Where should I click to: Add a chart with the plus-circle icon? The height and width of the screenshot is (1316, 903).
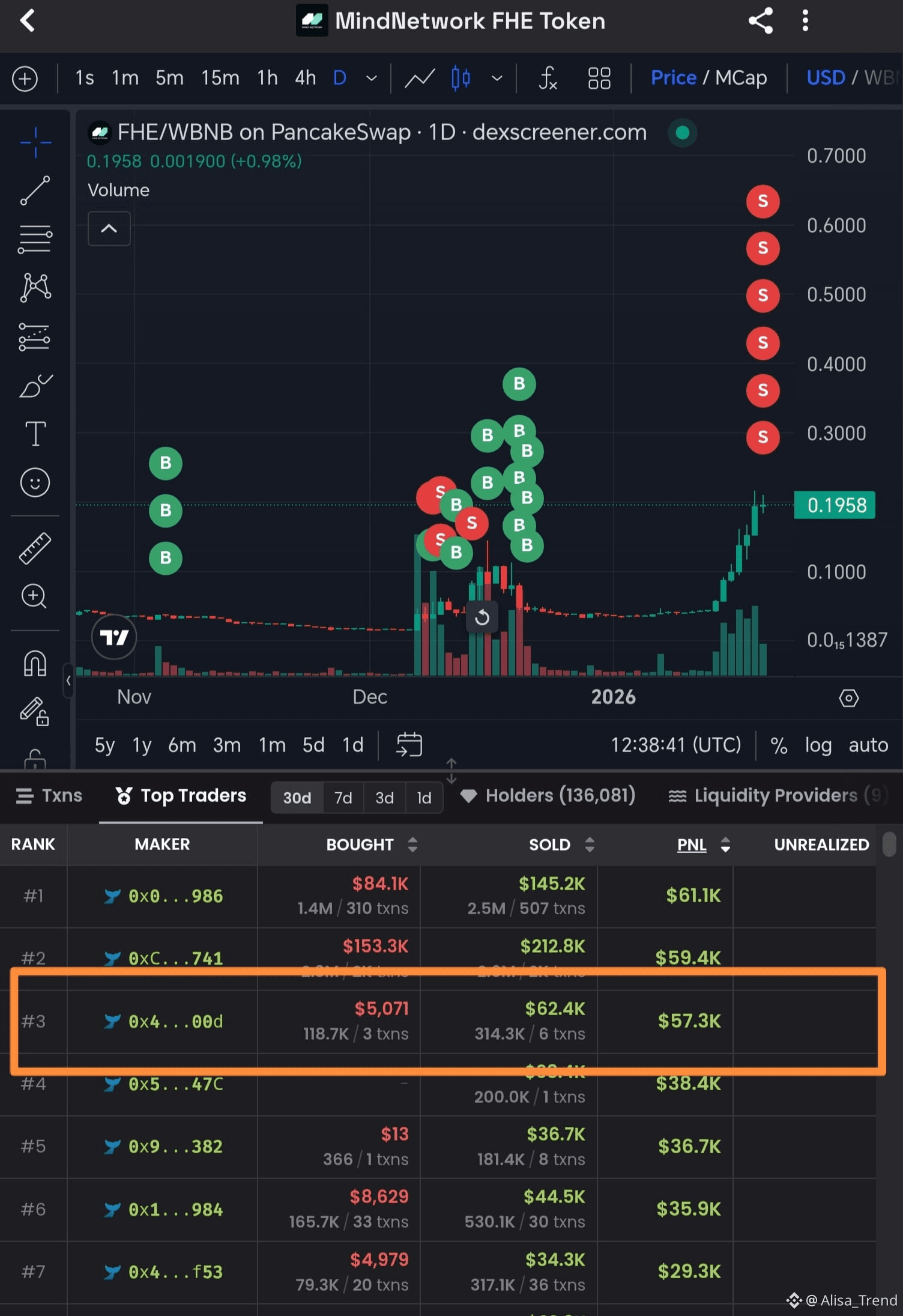pyautogui.click(x=25, y=79)
